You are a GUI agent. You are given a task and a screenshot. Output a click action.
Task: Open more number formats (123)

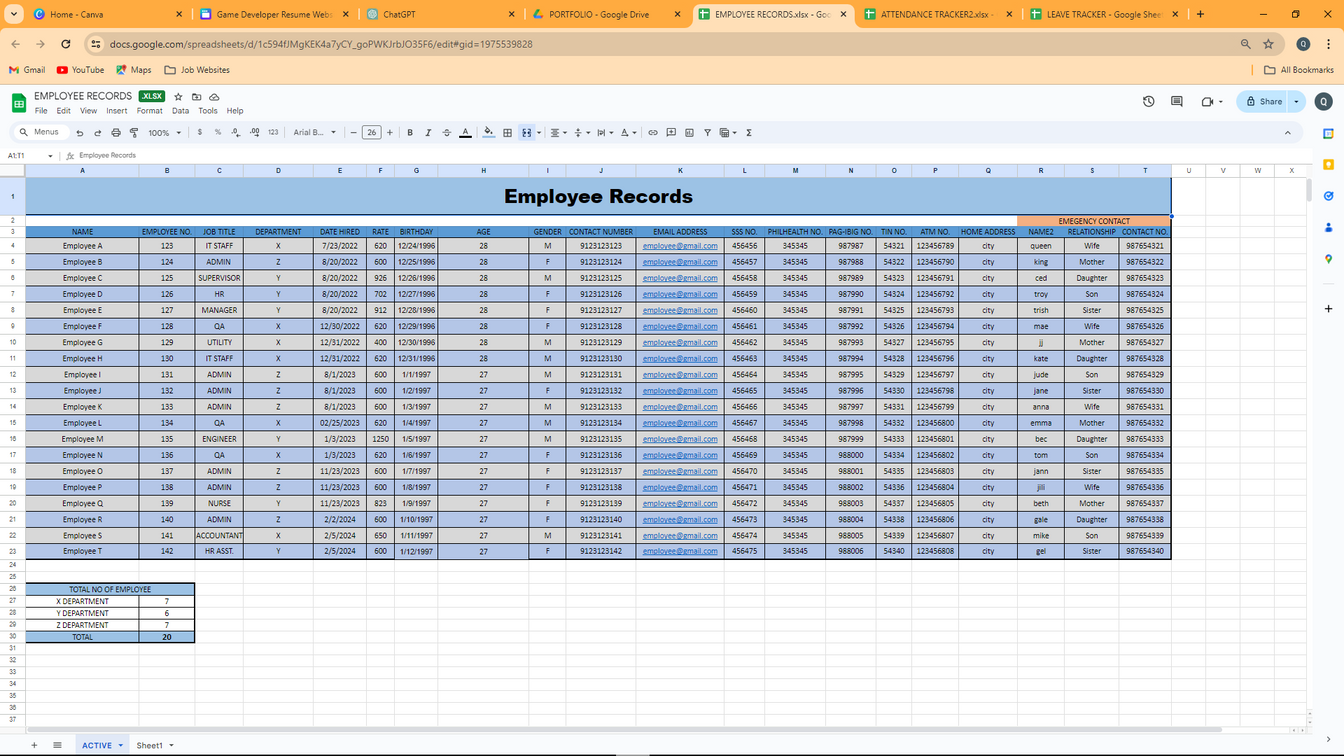click(x=273, y=133)
